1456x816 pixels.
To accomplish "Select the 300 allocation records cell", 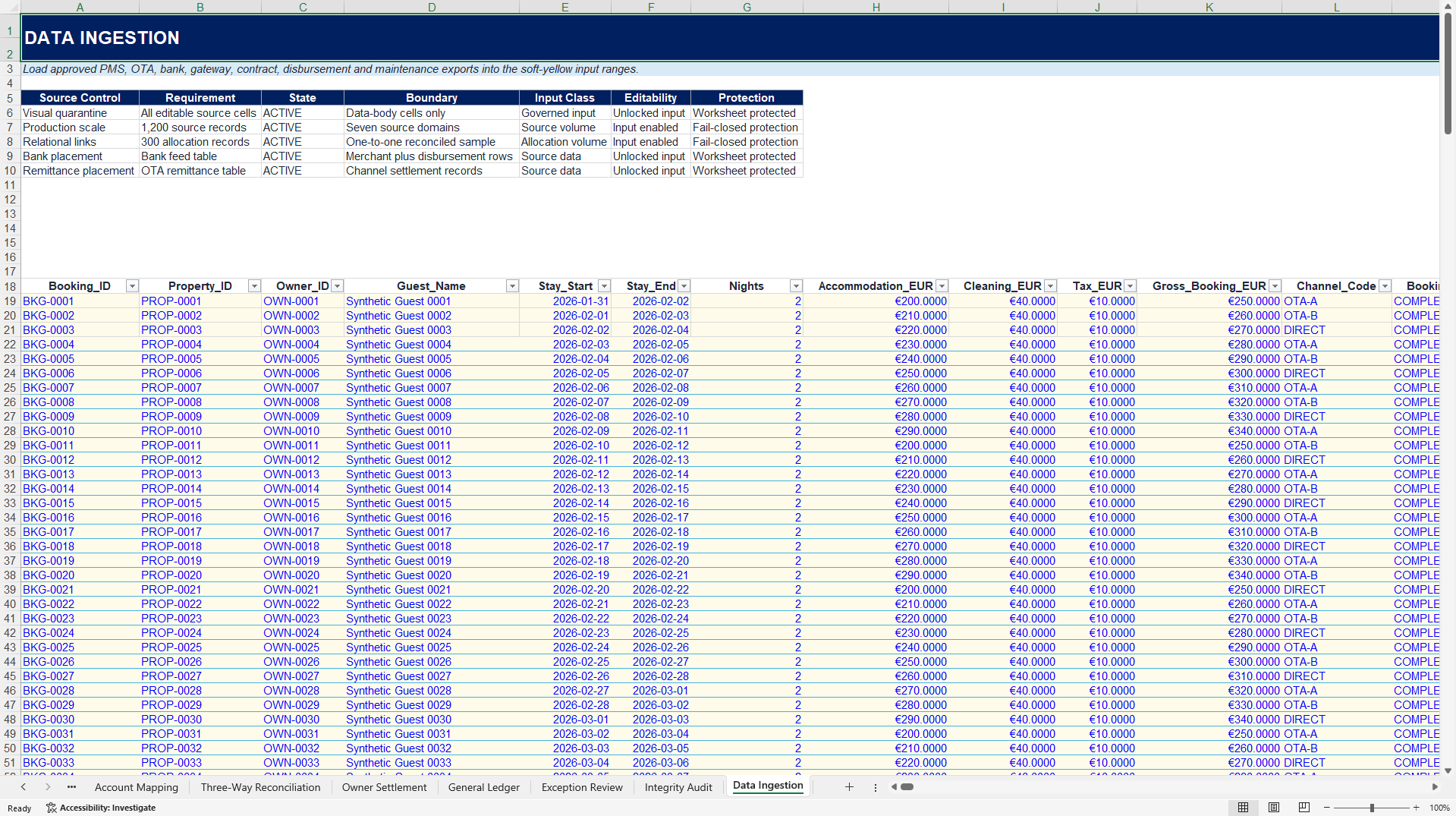I will (200, 142).
